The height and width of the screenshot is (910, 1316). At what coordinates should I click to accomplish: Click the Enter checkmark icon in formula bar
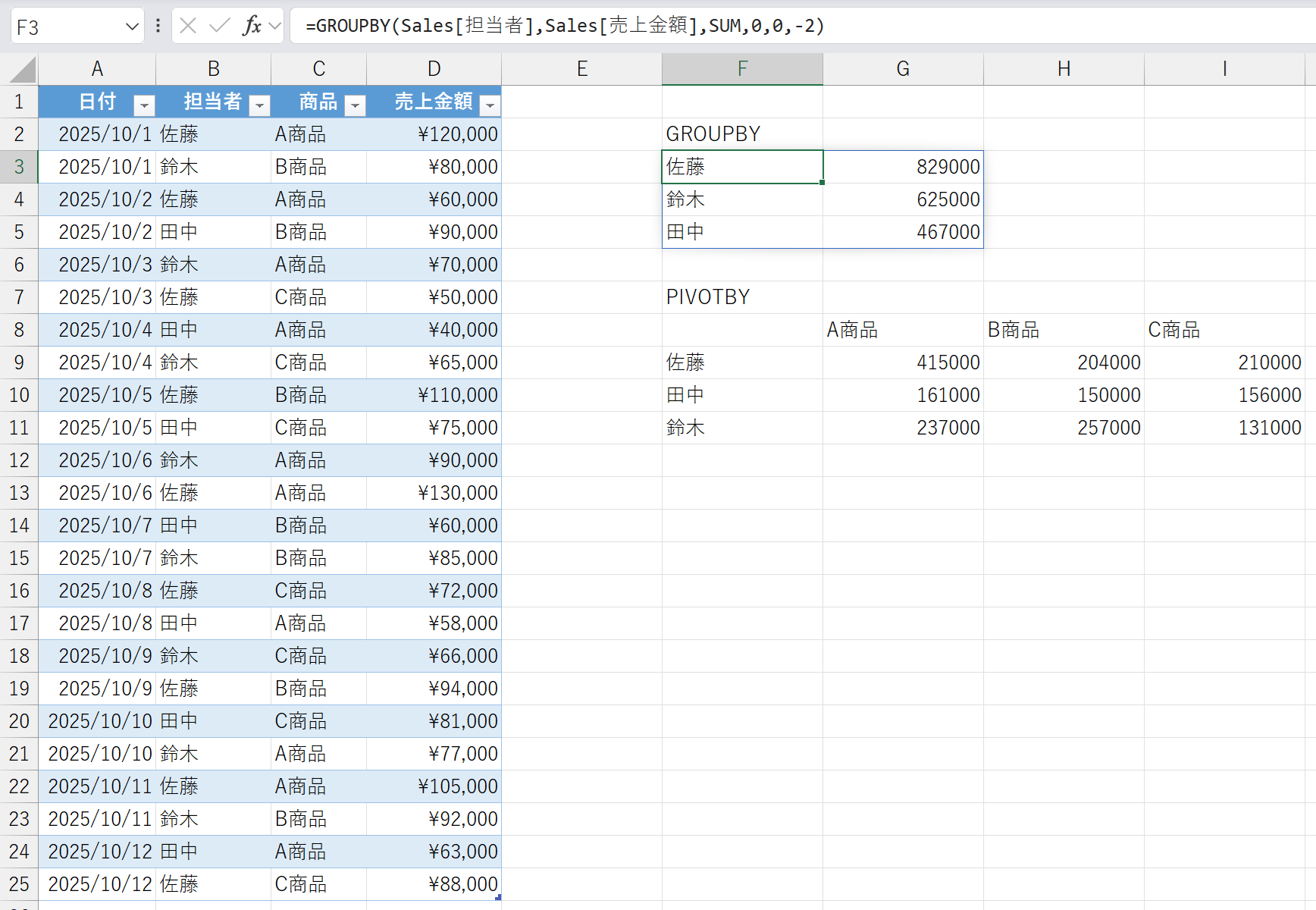(220, 25)
